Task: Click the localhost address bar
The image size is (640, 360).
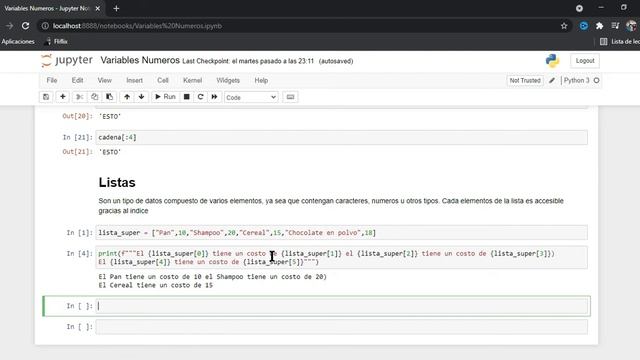Action: (302, 26)
